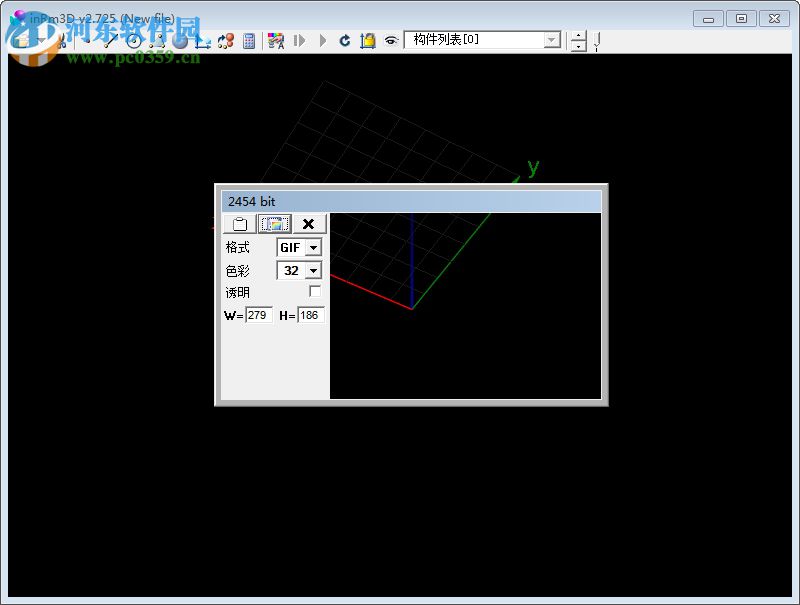Copy image to clipboard in the capture dialog

(239, 224)
